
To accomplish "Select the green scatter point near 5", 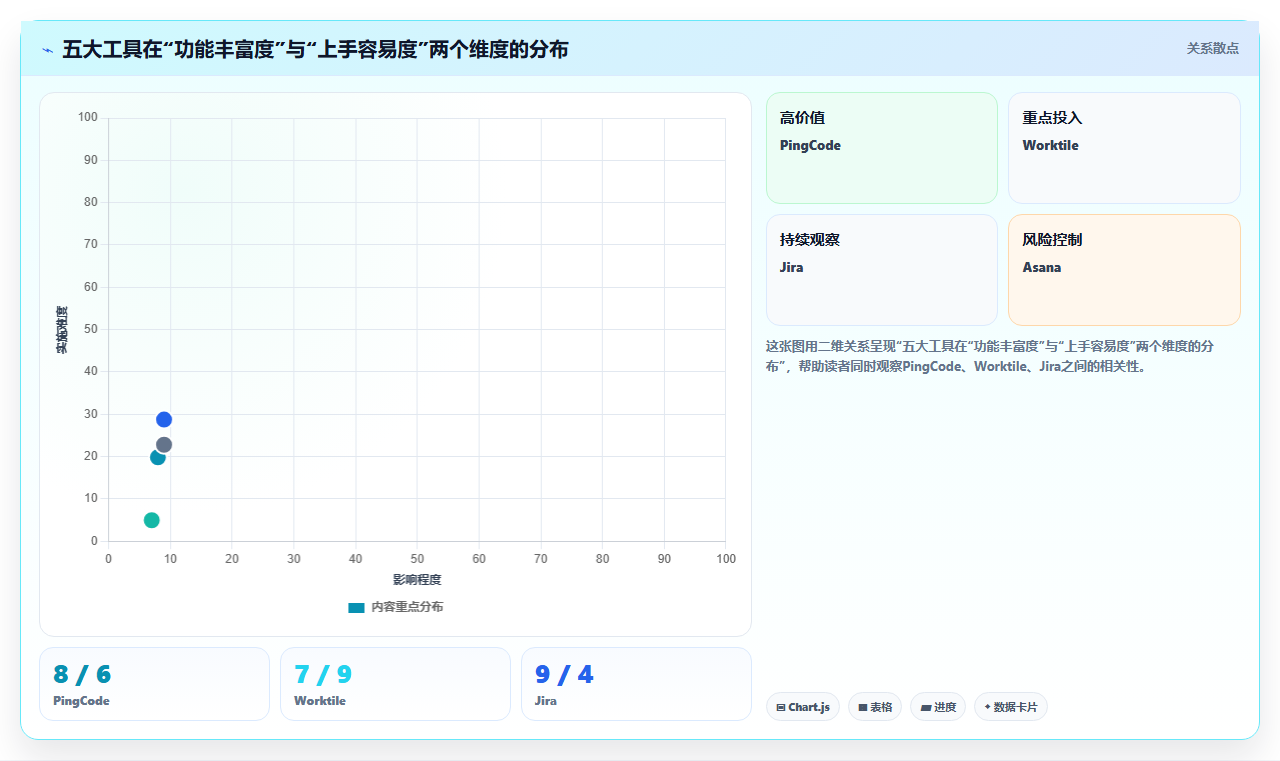I will (x=152, y=520).
